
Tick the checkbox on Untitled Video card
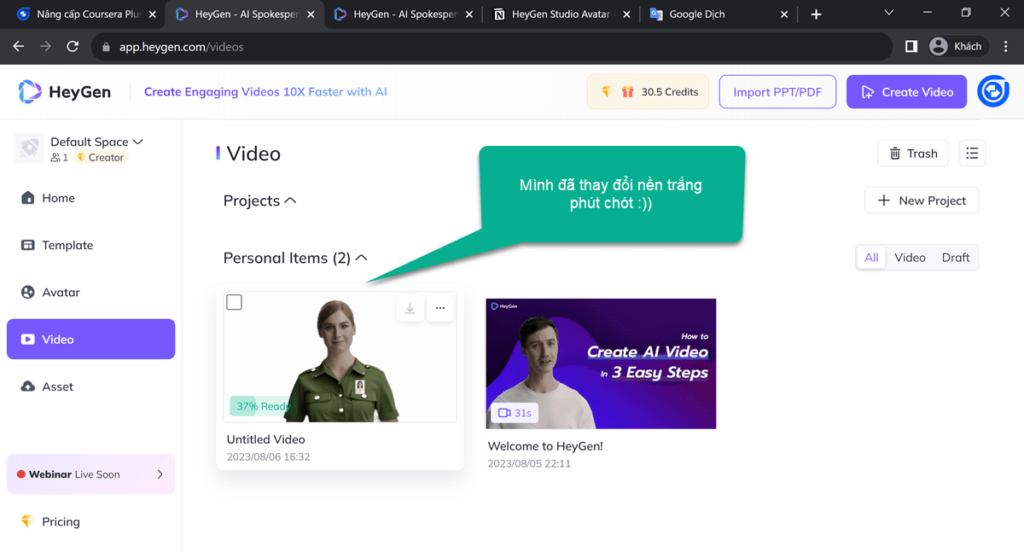pyautogui.click(x=234, y=302)
